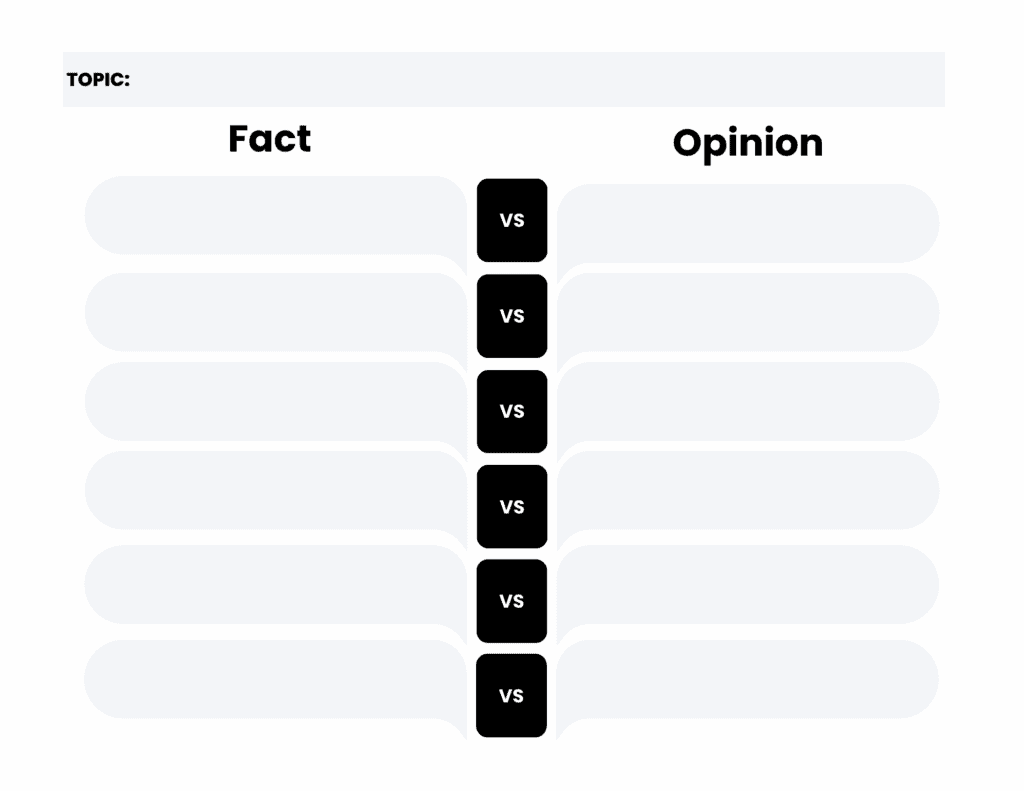Click the second Fact text box
Viewport: 1024px width, 791px height.
(x=275, y=312)
